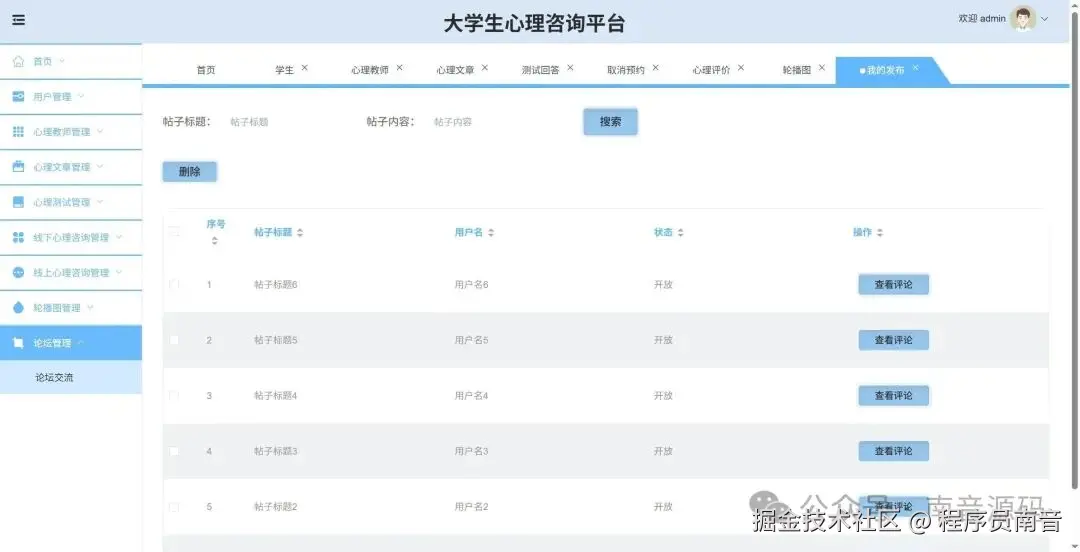Switch to the 测试回答 tab

point(541,70)
